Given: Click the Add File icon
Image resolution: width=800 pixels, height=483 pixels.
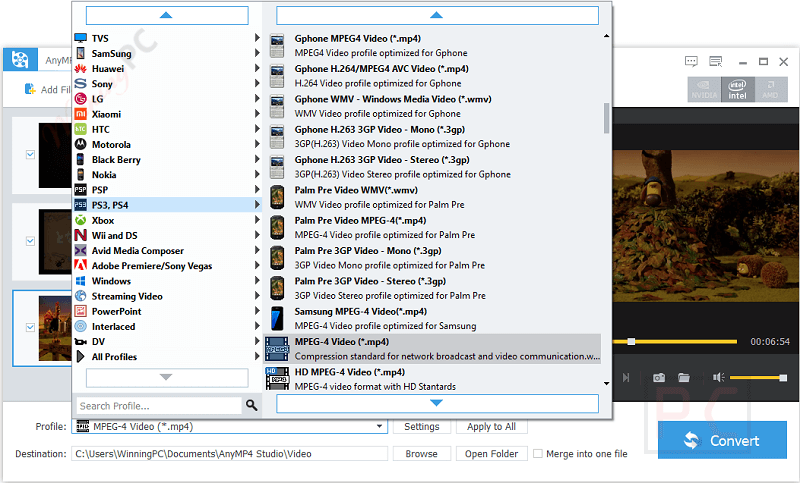Looking at the screenshot, I should pos(30,89).
